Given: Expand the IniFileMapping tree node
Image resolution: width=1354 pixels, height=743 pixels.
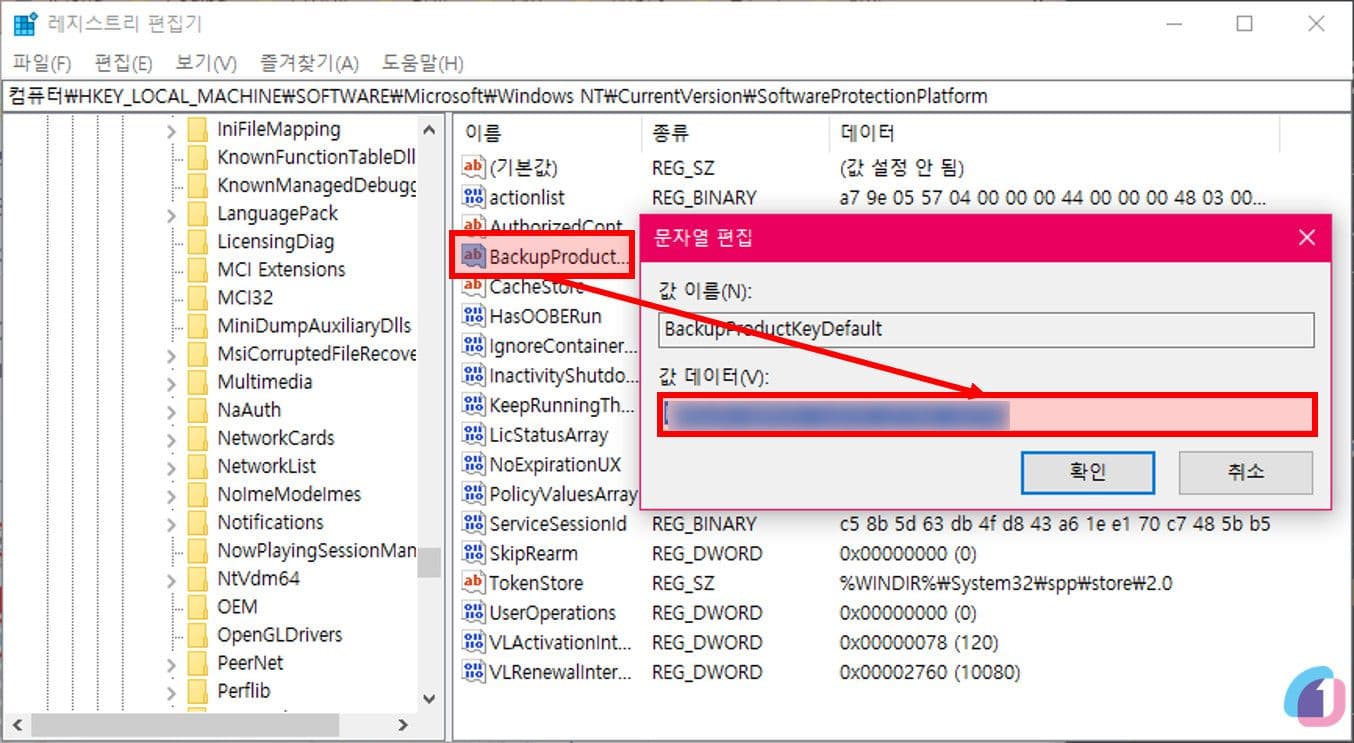Looking at the screenshot, I should (171, 129).
